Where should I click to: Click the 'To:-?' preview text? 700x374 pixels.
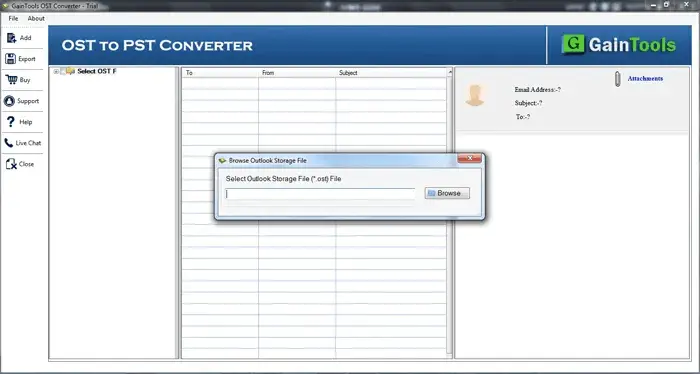coord(523,117)
